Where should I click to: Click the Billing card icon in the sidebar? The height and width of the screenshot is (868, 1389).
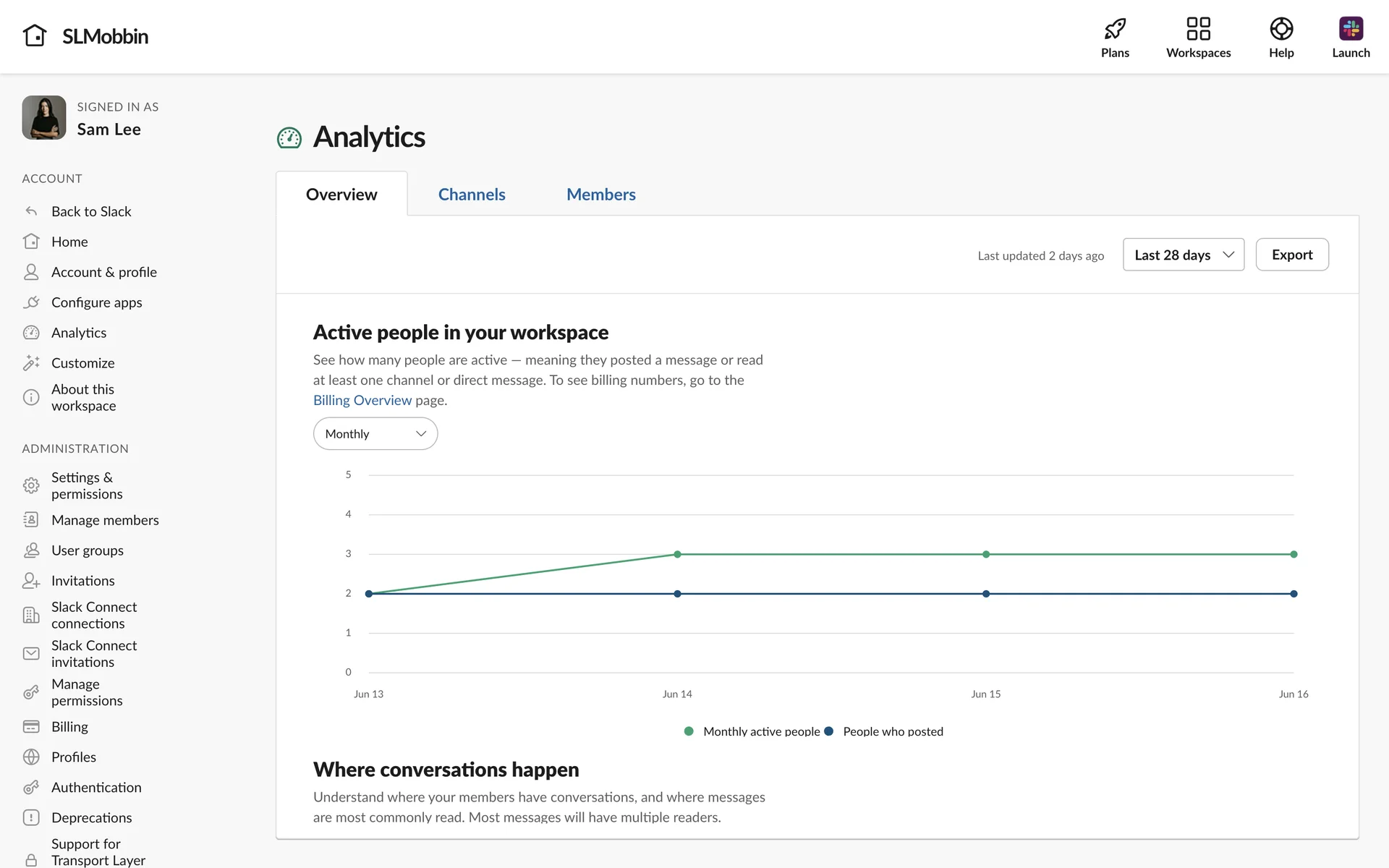31,726
